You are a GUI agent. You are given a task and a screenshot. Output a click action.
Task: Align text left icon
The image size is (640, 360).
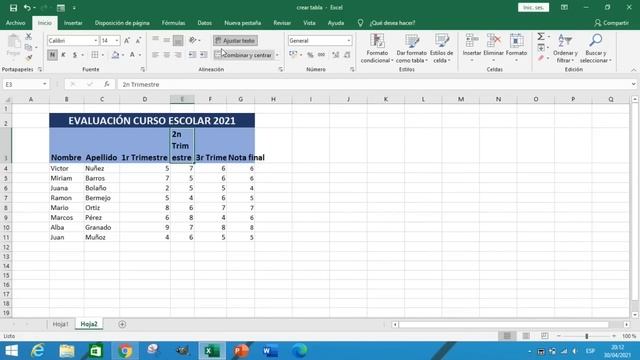(x=156, y=55)
